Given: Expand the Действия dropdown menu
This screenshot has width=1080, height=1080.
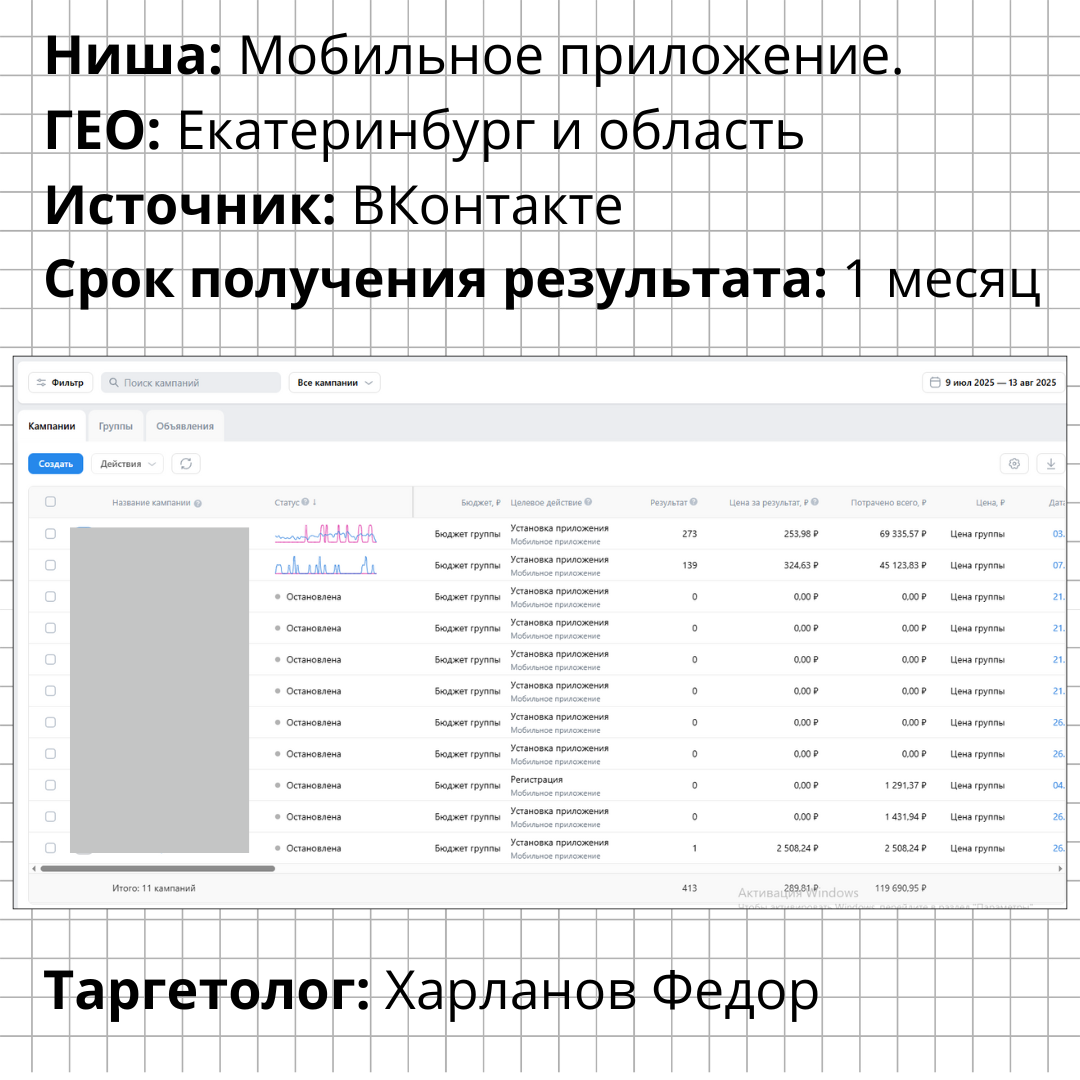Looking at the screenshot, I should coord(127,464).
